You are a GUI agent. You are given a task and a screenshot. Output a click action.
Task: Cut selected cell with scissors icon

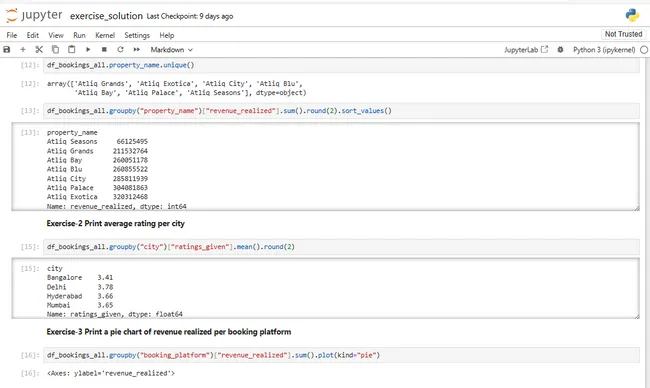tap(39, 50)
